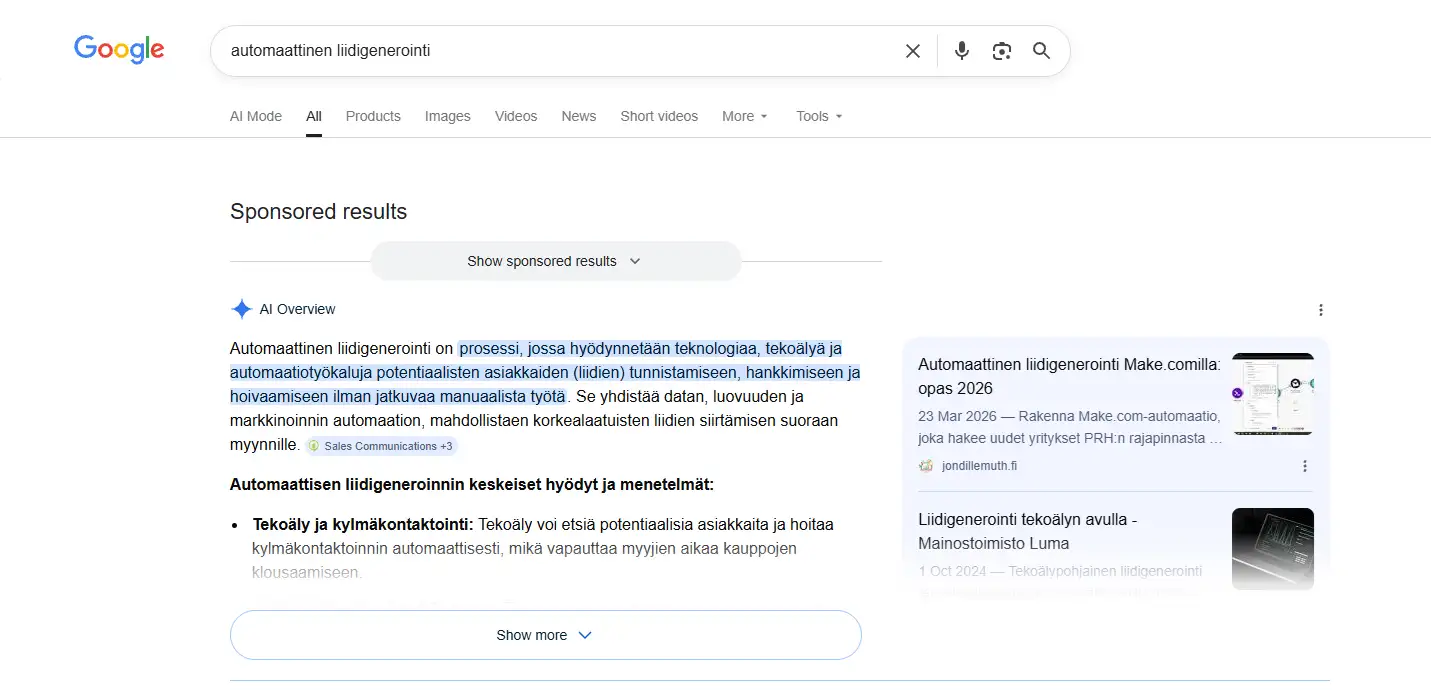The height and width of the screenshot is (690, 1431).
Task: Open the three-dot menu beside AI Overview
Action: [1321, 310]
